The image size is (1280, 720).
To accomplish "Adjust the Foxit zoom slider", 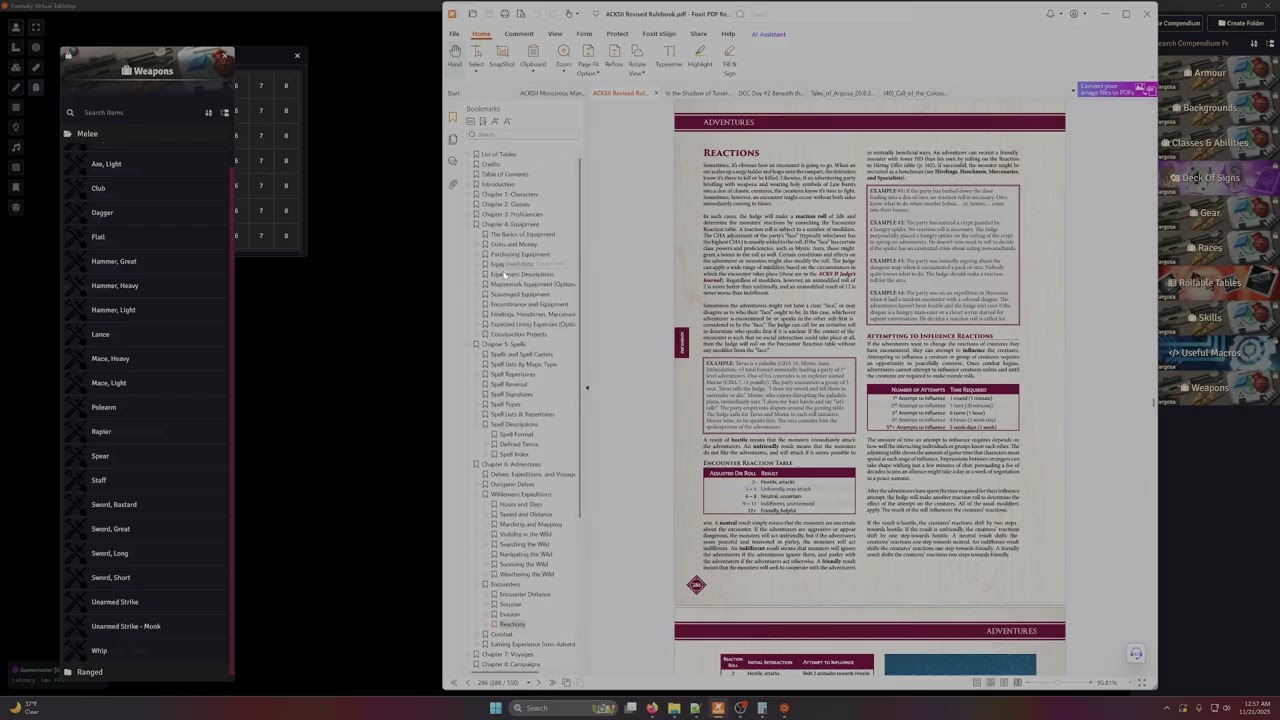I will pos(1057,682).
